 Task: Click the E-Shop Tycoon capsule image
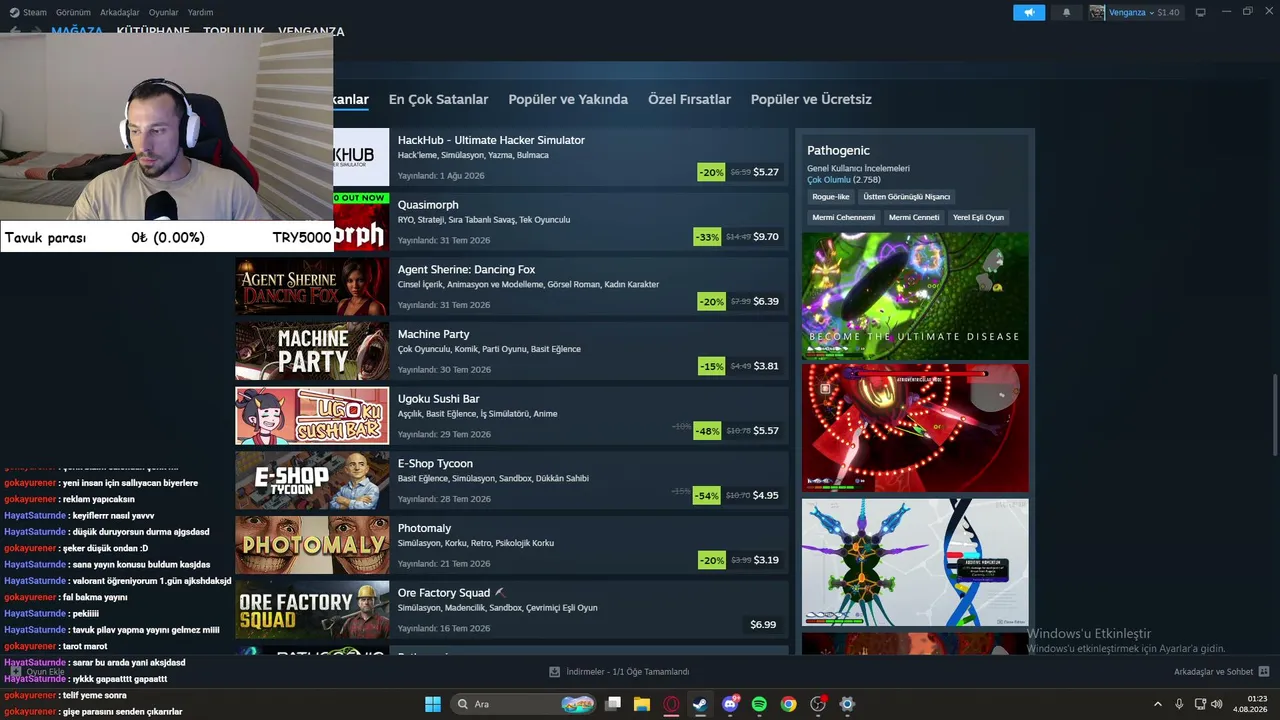coord(312,480)
